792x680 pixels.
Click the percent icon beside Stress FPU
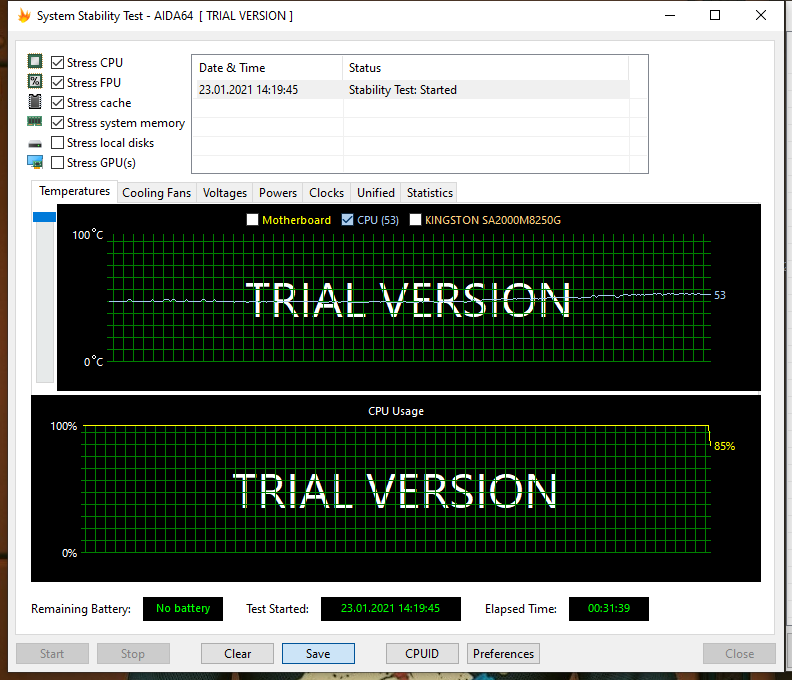tap(35, 81)
